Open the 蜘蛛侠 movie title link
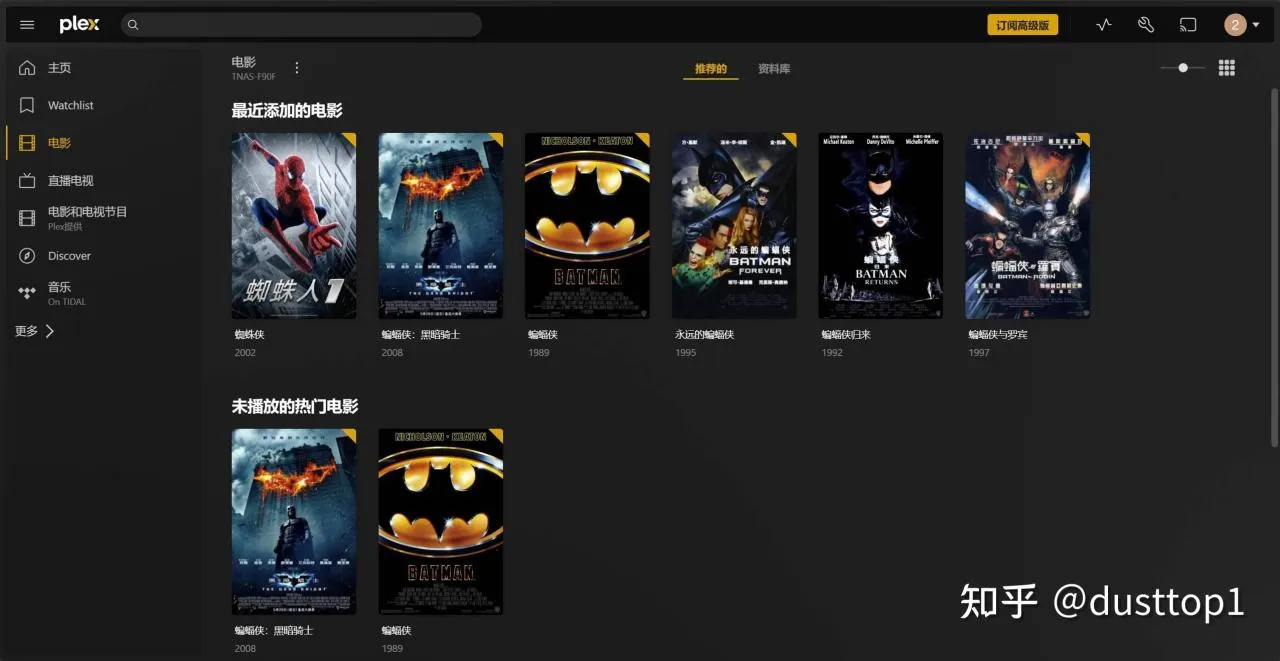This screenshot has width=1280, height=661. pos(249,335)
